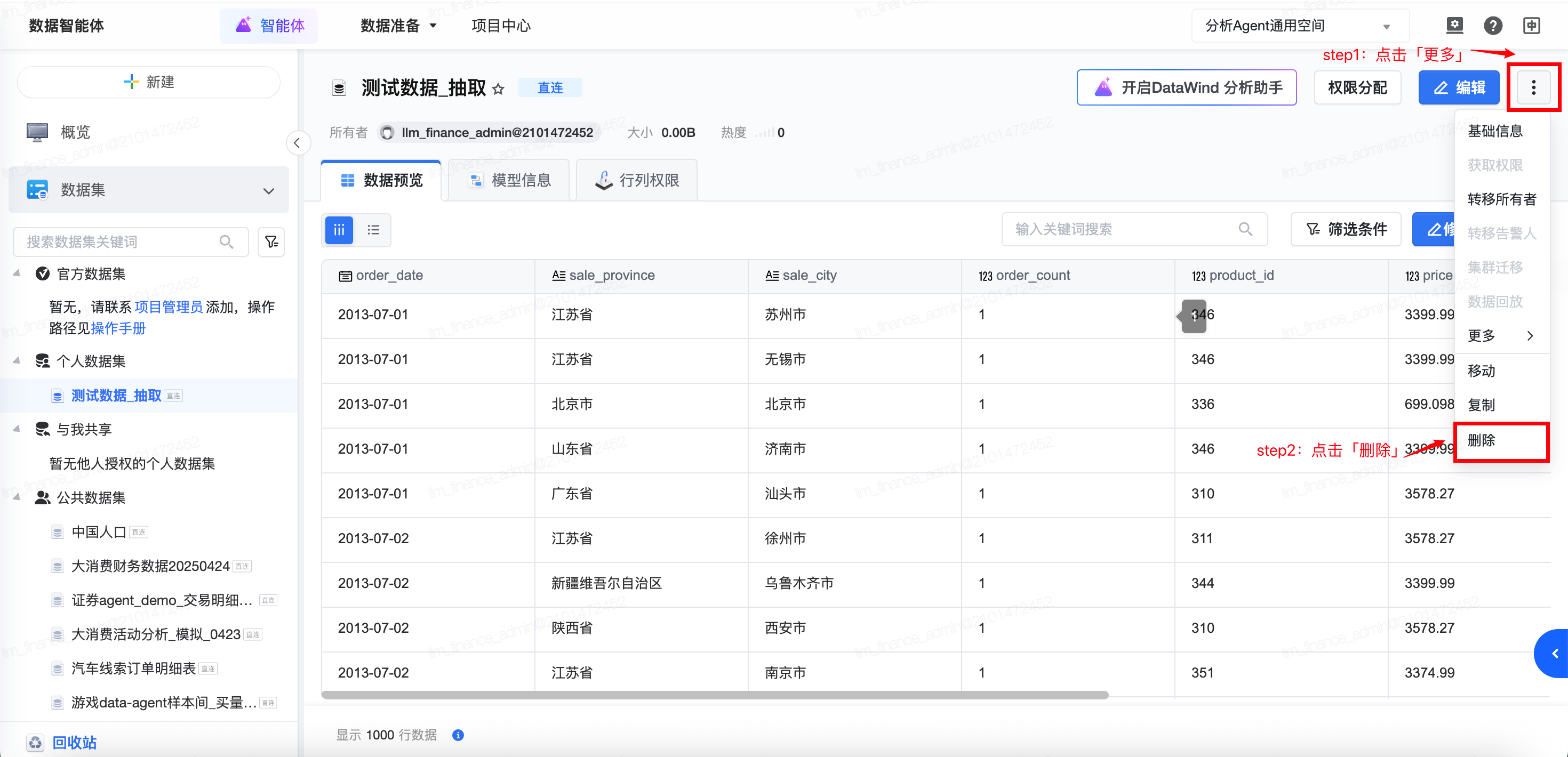Favorite dataset with the star icon

498,89
